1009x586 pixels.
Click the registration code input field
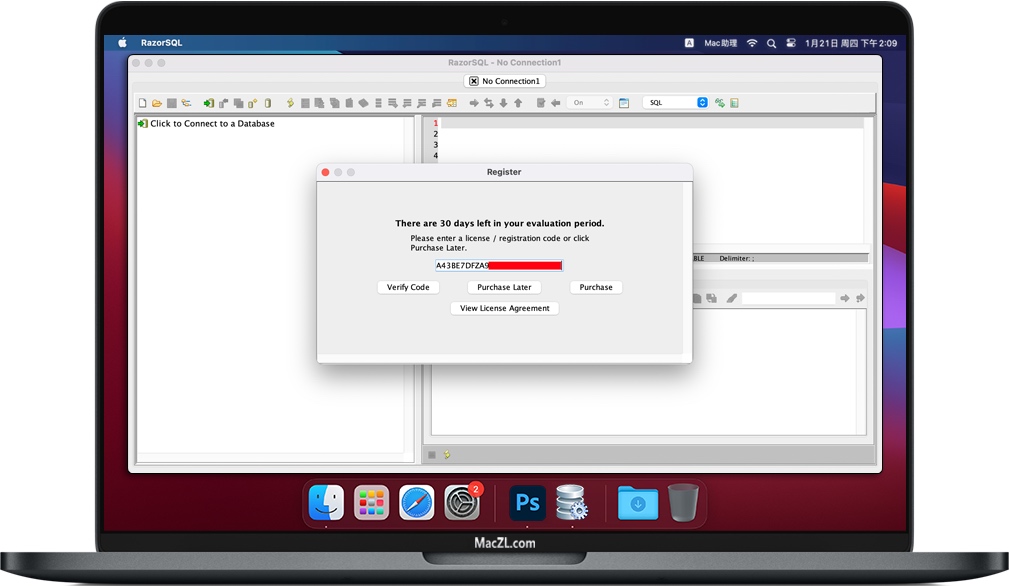499,266
